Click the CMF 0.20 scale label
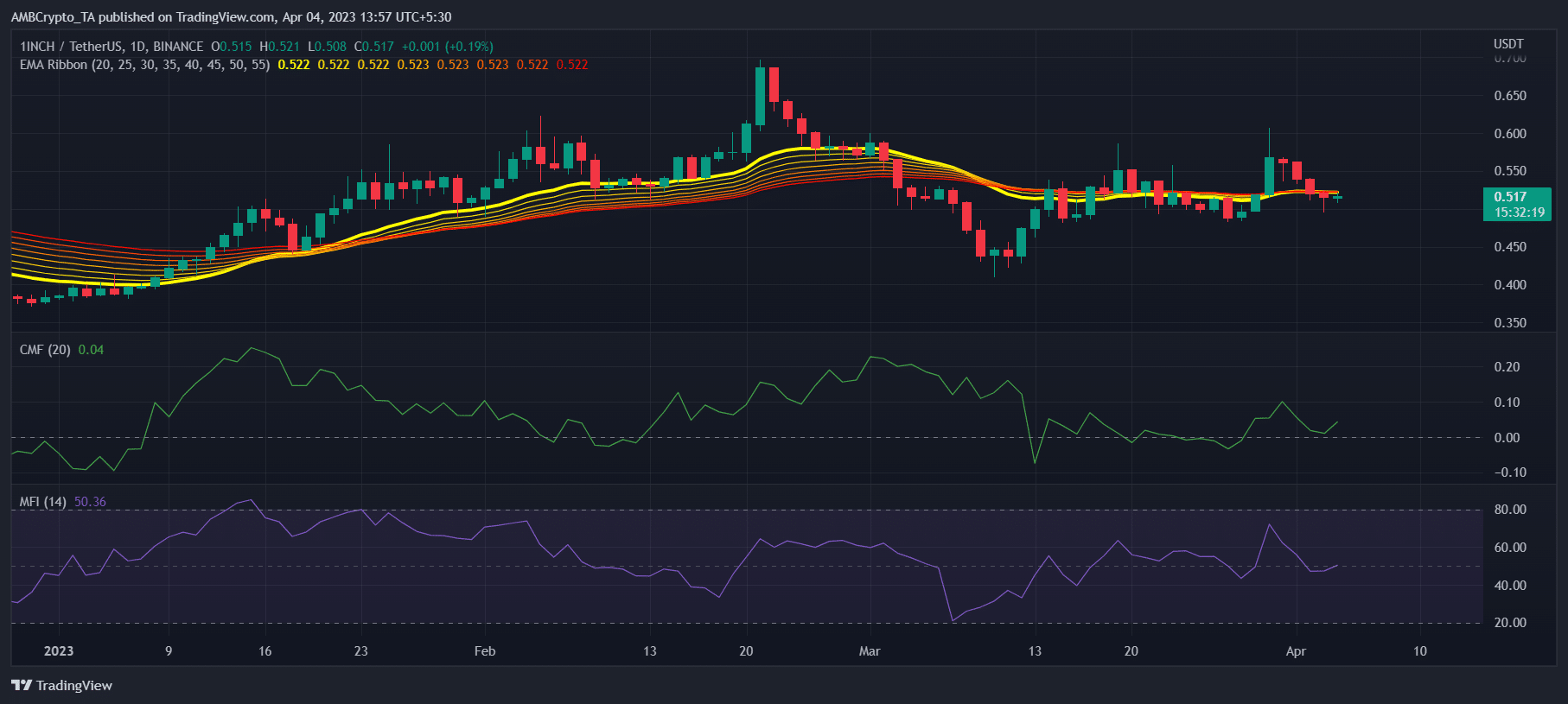This screenshot has width=1568, height=704. click(1507, 367)
